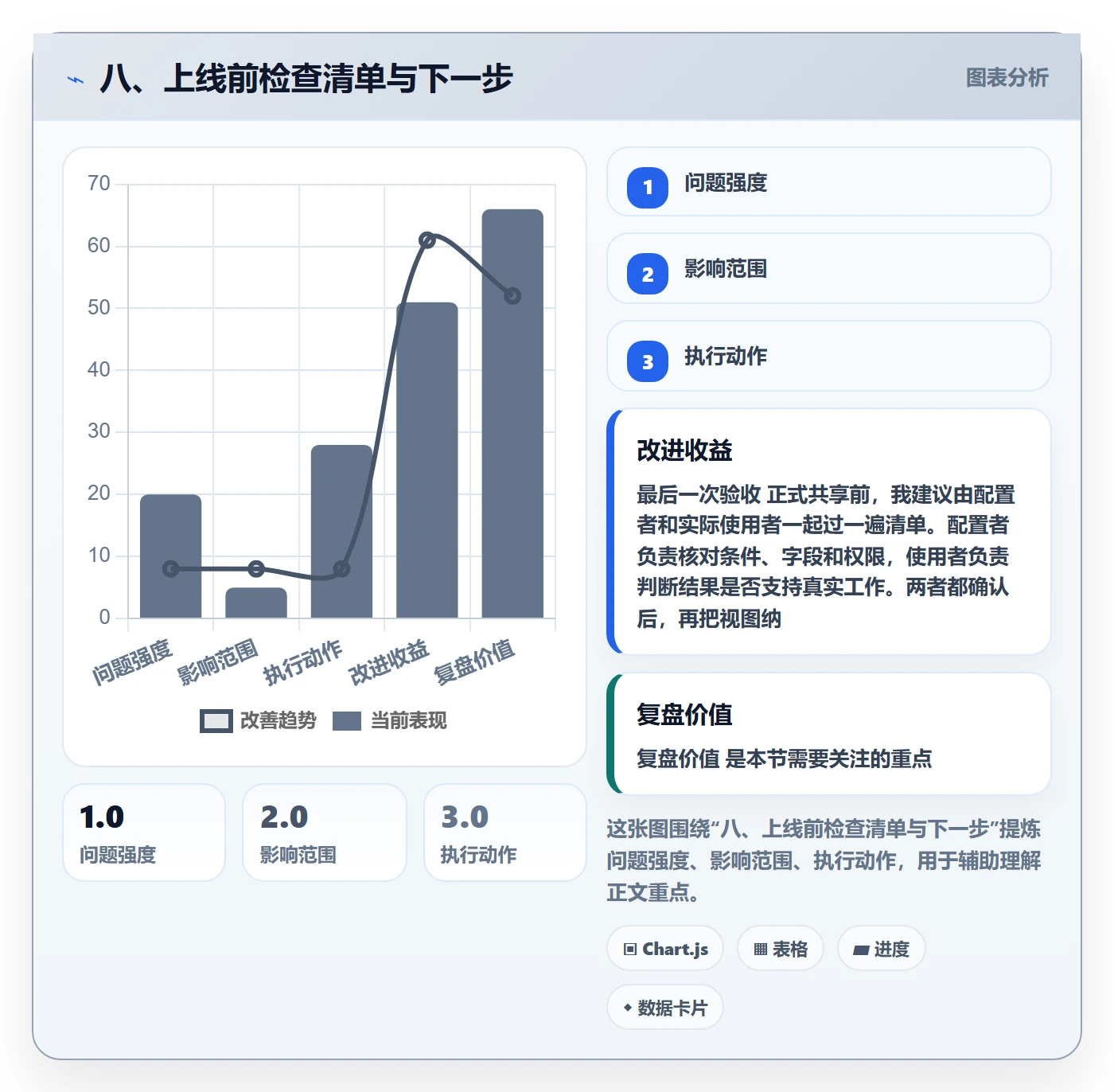Click the progress icon in 进度 tag
Viewport: 1114px width, 1092px height.
(x=861, y=950)
